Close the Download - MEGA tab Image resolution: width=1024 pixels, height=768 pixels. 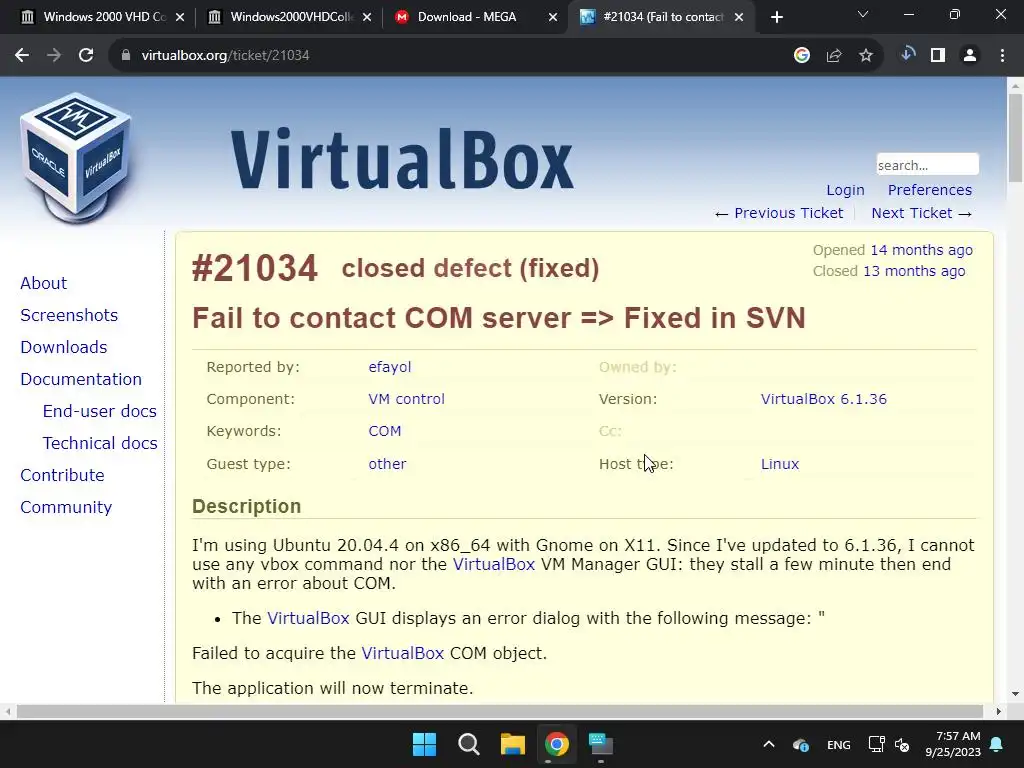coord(552,18)
